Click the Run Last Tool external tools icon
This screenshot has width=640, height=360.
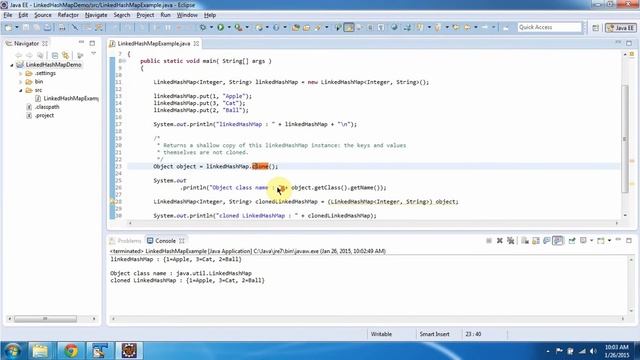point(238,27)
